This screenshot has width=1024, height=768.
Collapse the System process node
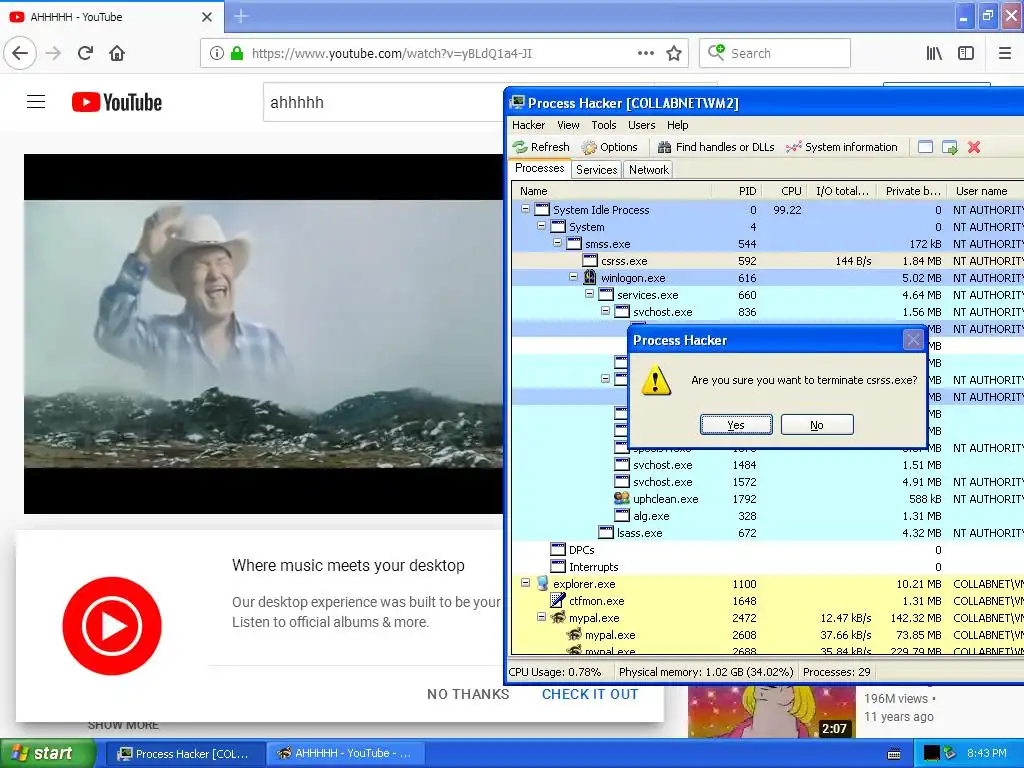(541, 226)
